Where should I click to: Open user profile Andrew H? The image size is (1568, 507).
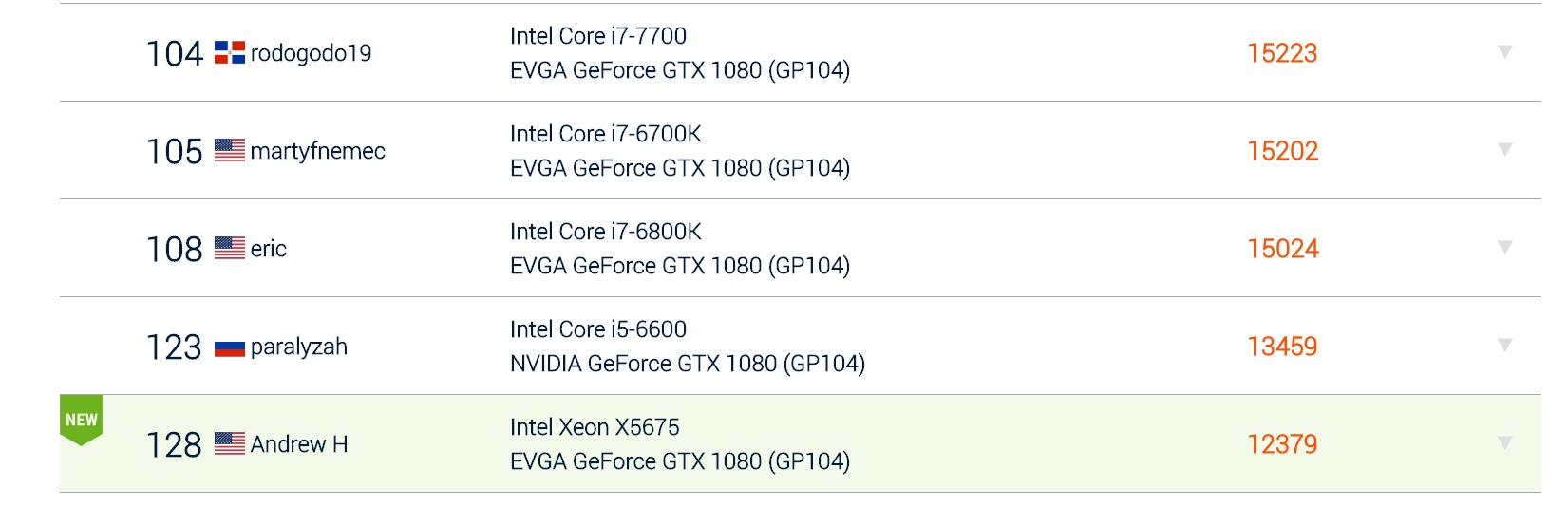coord(299,444)
